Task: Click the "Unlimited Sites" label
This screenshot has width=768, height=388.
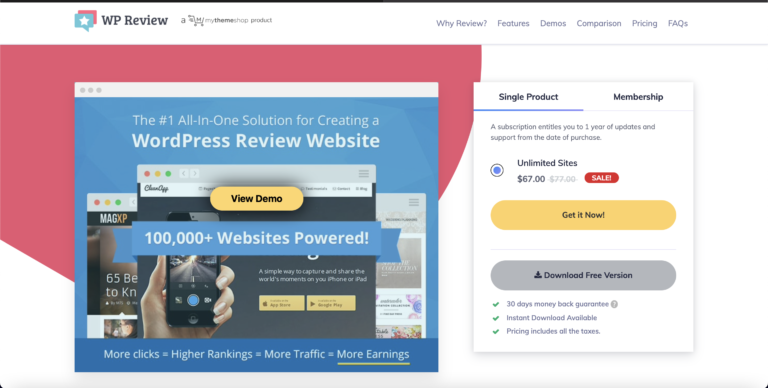Action: pos(547,163)
